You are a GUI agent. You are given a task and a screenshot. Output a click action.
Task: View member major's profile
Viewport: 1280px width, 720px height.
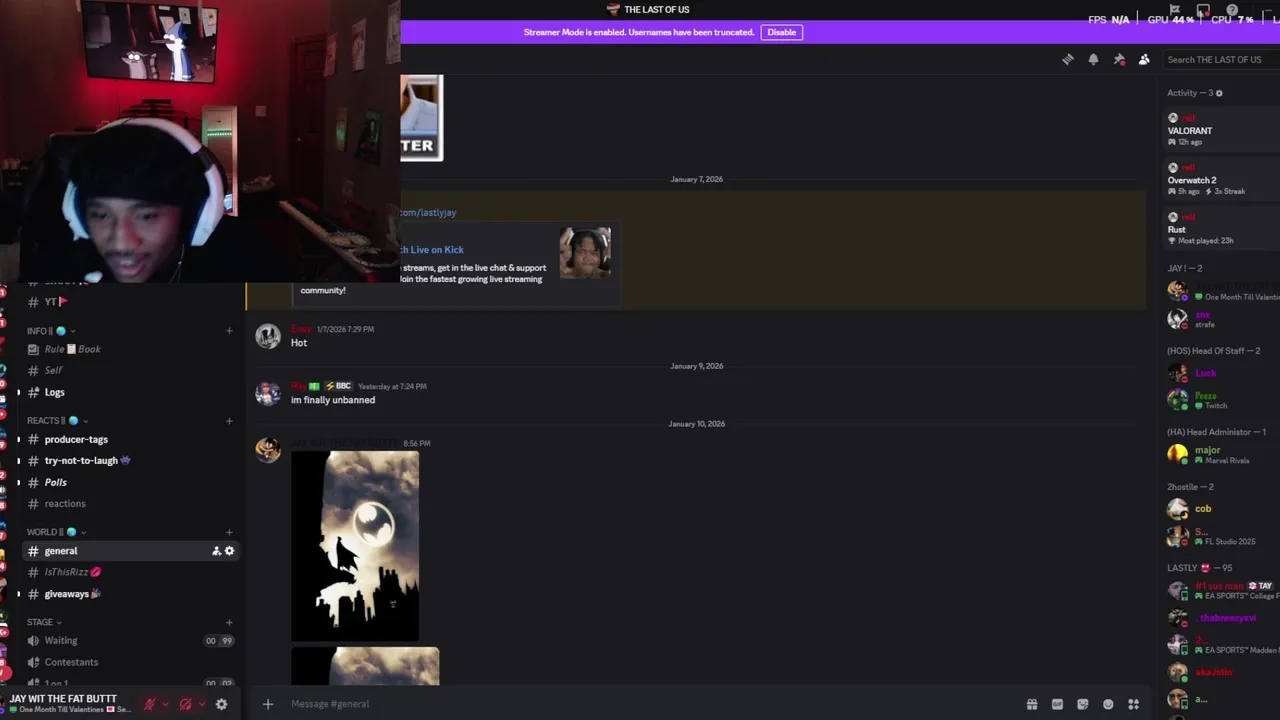coord(1207,450)
